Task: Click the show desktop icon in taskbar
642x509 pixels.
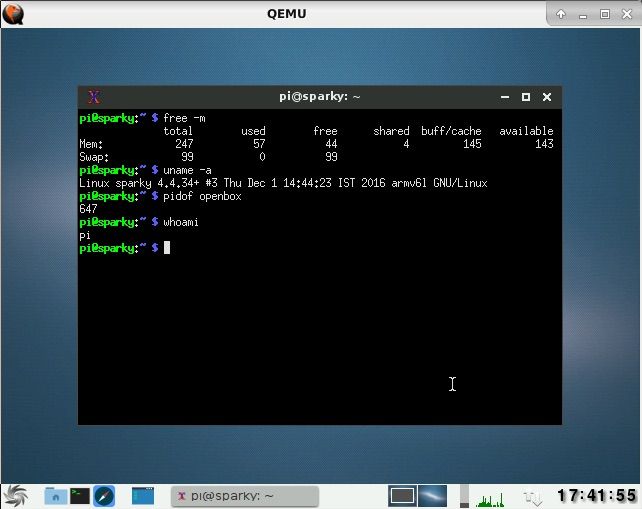Action: (143, 496)
